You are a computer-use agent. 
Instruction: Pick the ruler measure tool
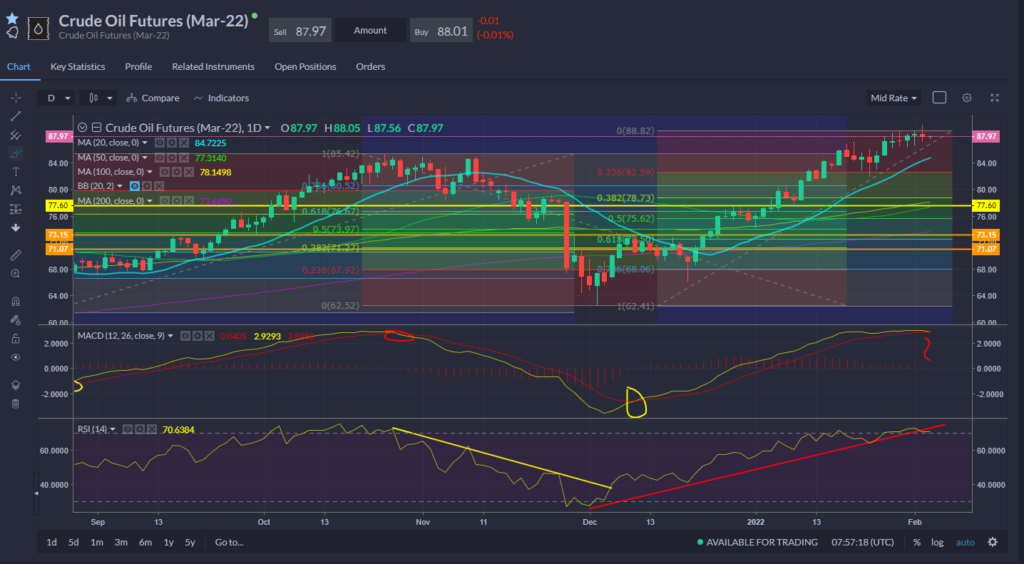[x=15, y=255]
